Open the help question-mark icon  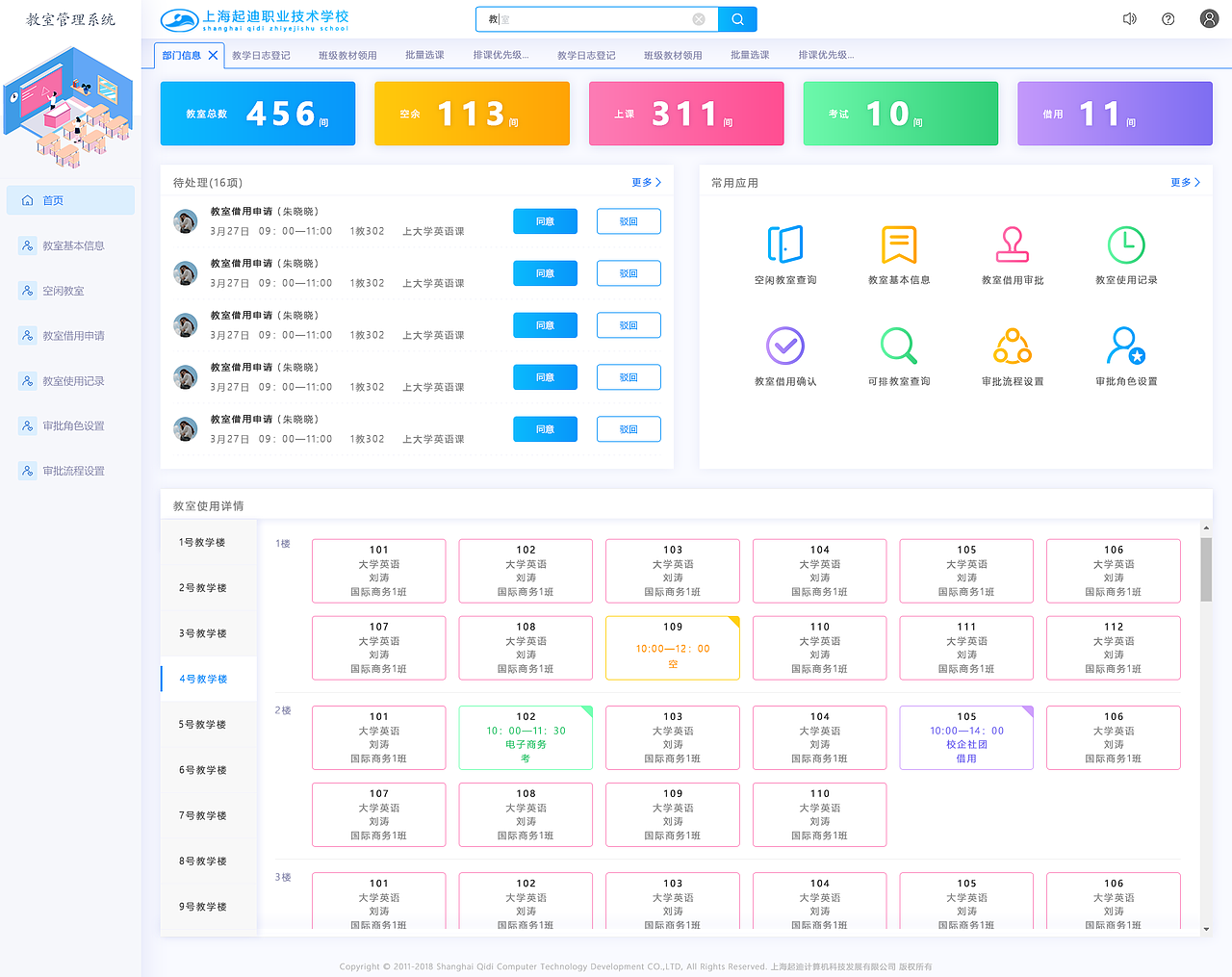[1168, 18]
